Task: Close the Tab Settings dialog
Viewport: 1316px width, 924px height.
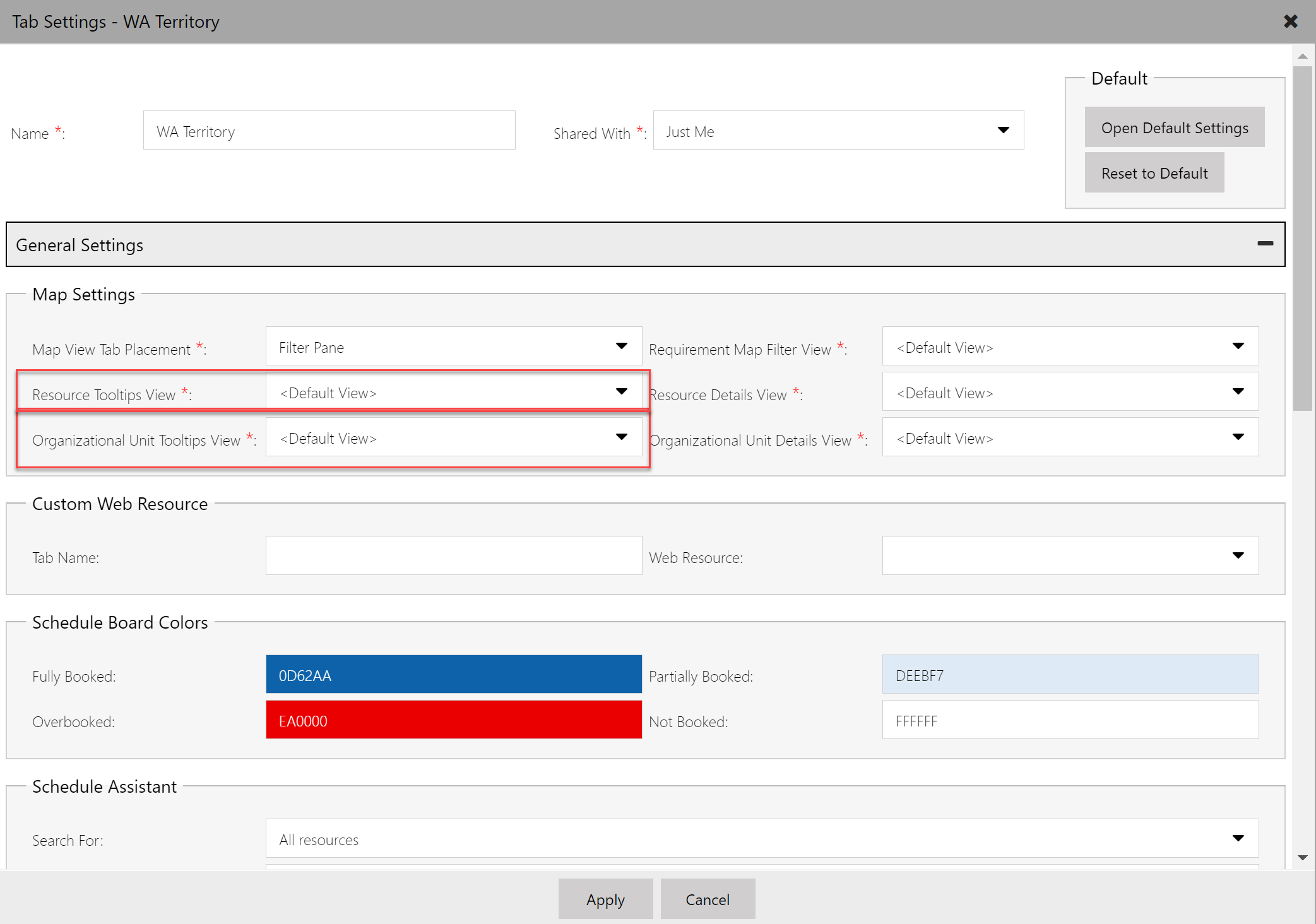Action: 1289,21
